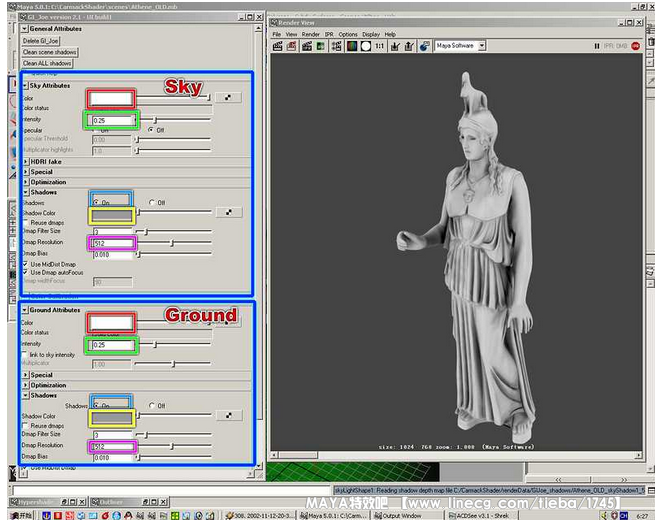
Task: Set the render to 1:1 real size
Action: tap(379, 46)
